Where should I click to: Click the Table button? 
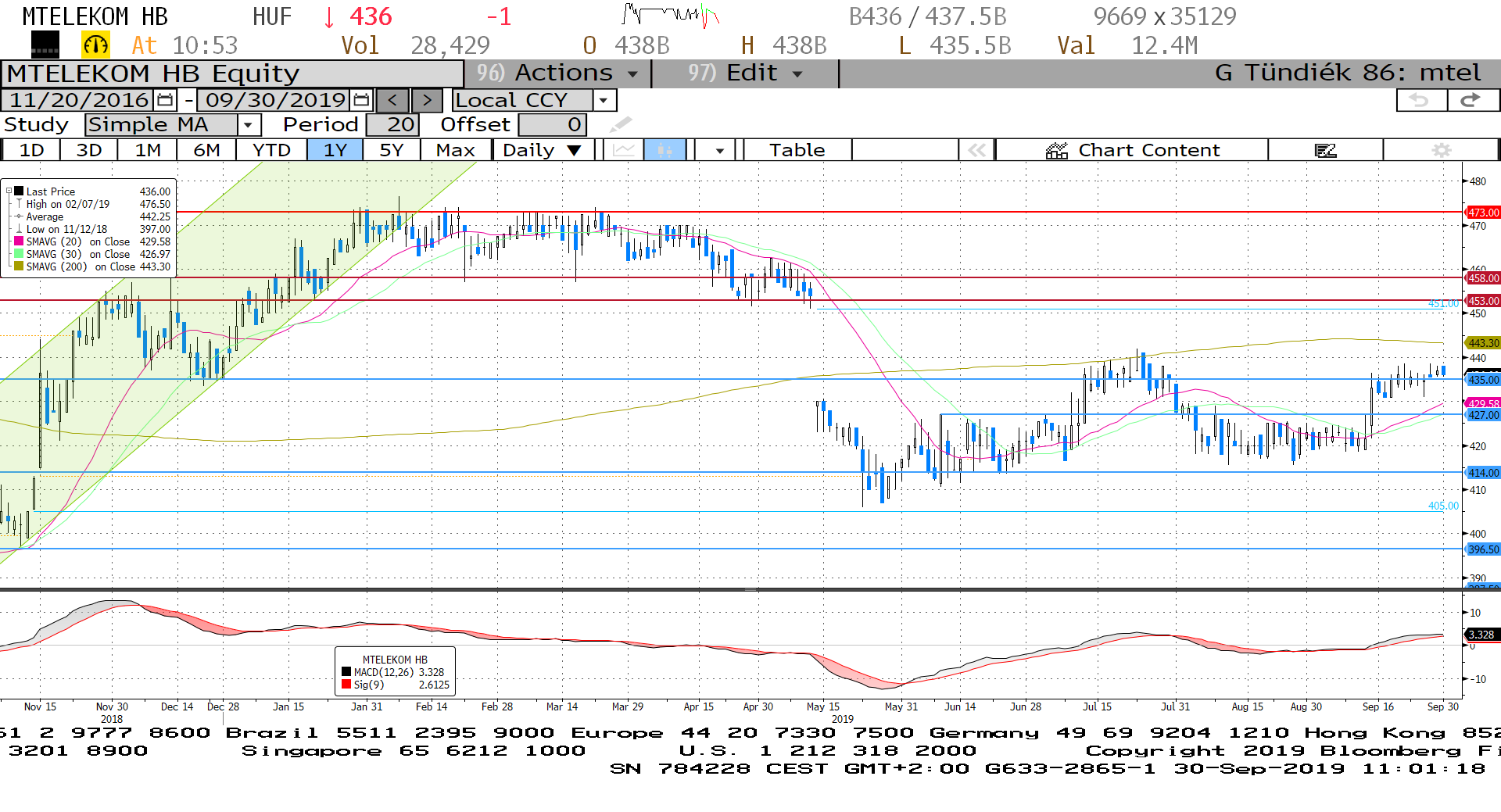[x=797, y=150]
